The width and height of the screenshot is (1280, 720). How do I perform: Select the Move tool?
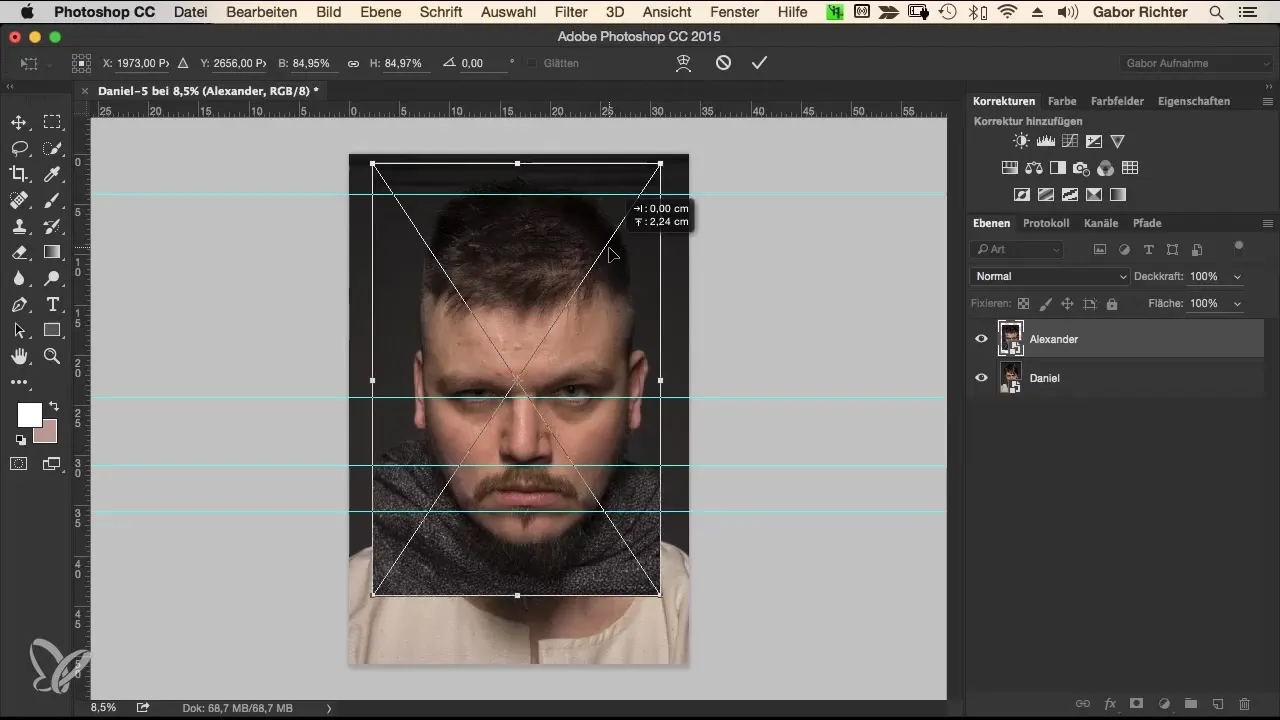coord(19,122)
